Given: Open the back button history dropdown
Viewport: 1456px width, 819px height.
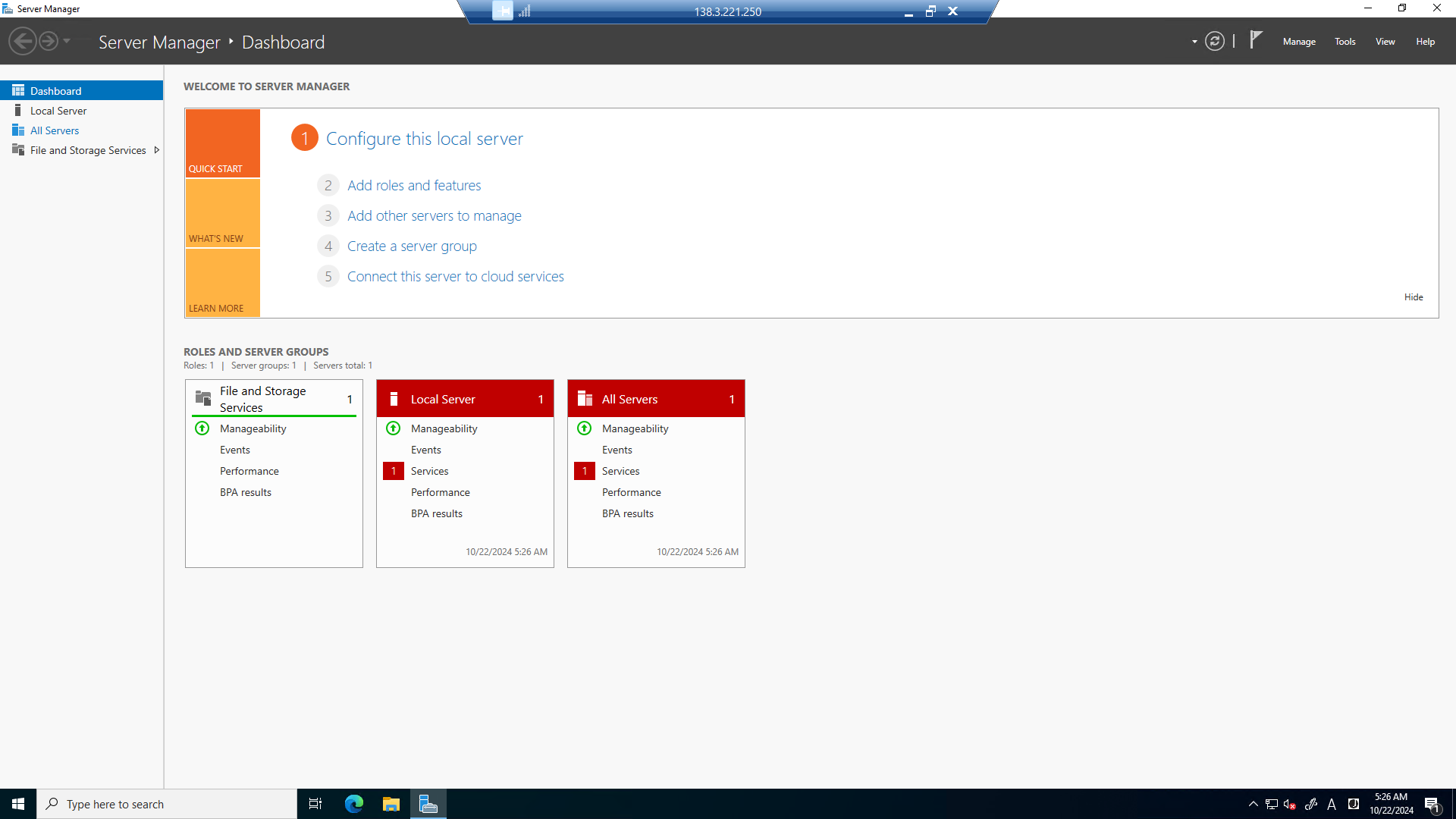Looking at the screenshot, I should (x=67, y=42).
